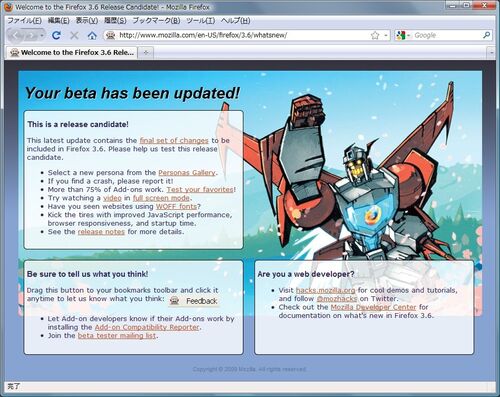Click the Be sure to tell us heading
The image size is (500, 397).
87,274
